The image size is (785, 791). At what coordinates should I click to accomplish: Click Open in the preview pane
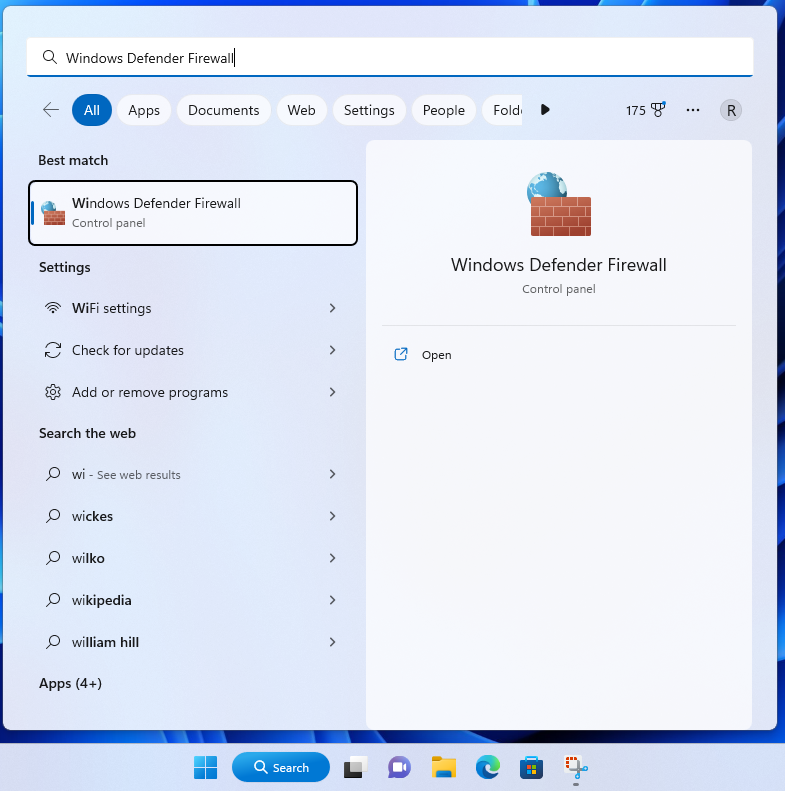[436, 355]
